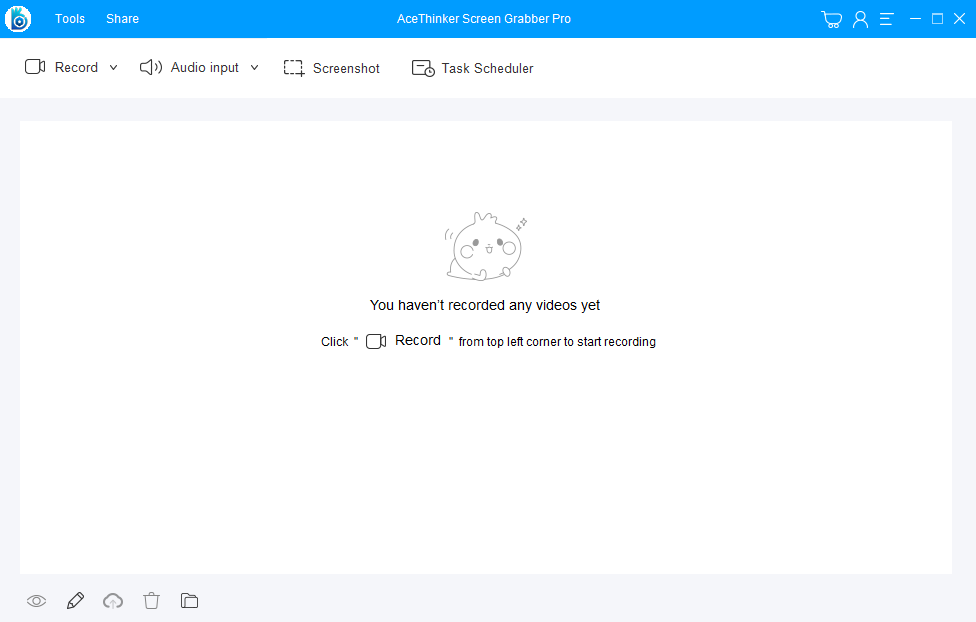This screenshot has height=622, width=976.
Task: Click the AceThinker app logo icon
Action: (x=18, y=19)
